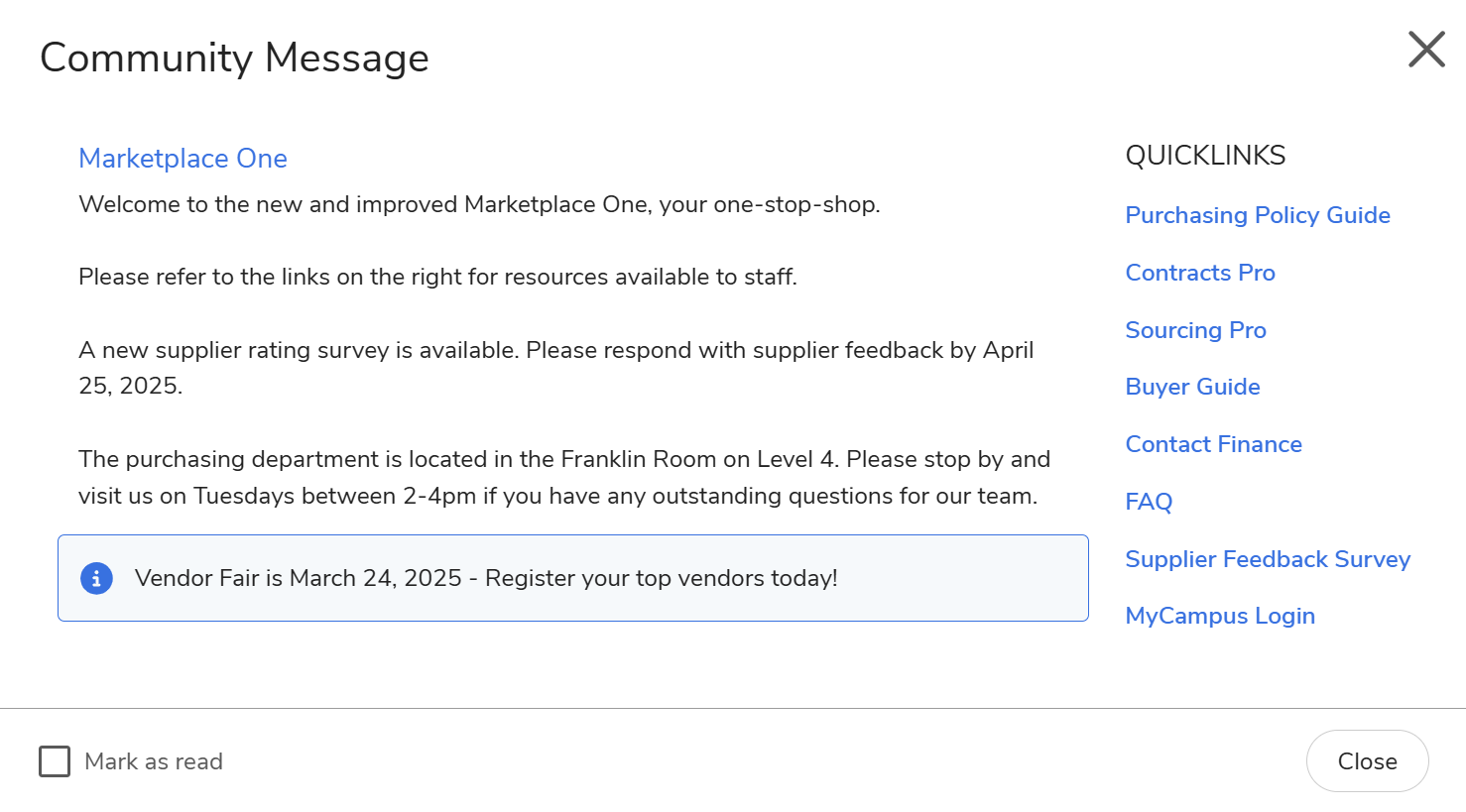Select the Contact Finance link
This screenshot has width=1466, height=812.
(1213, 444)
